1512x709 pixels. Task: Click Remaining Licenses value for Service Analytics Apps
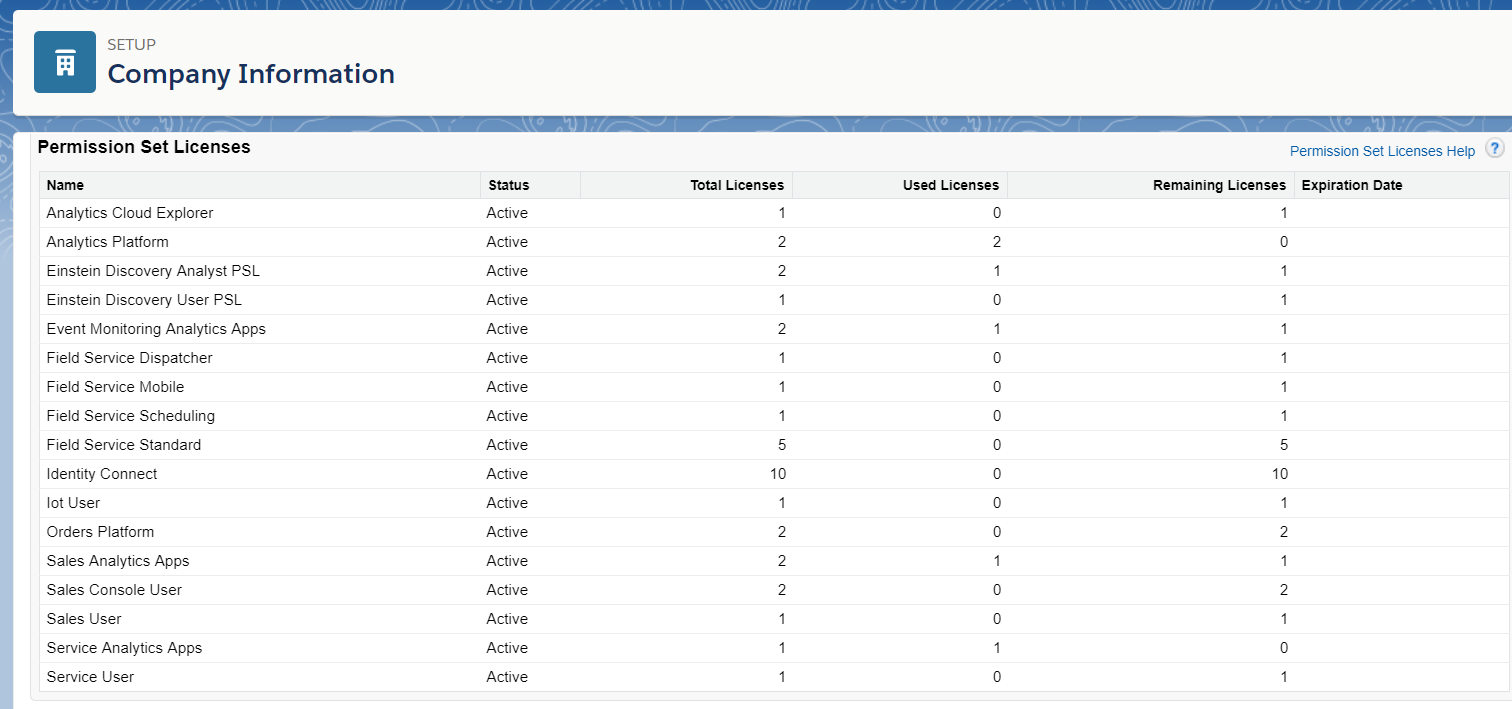coord(1283,648)
